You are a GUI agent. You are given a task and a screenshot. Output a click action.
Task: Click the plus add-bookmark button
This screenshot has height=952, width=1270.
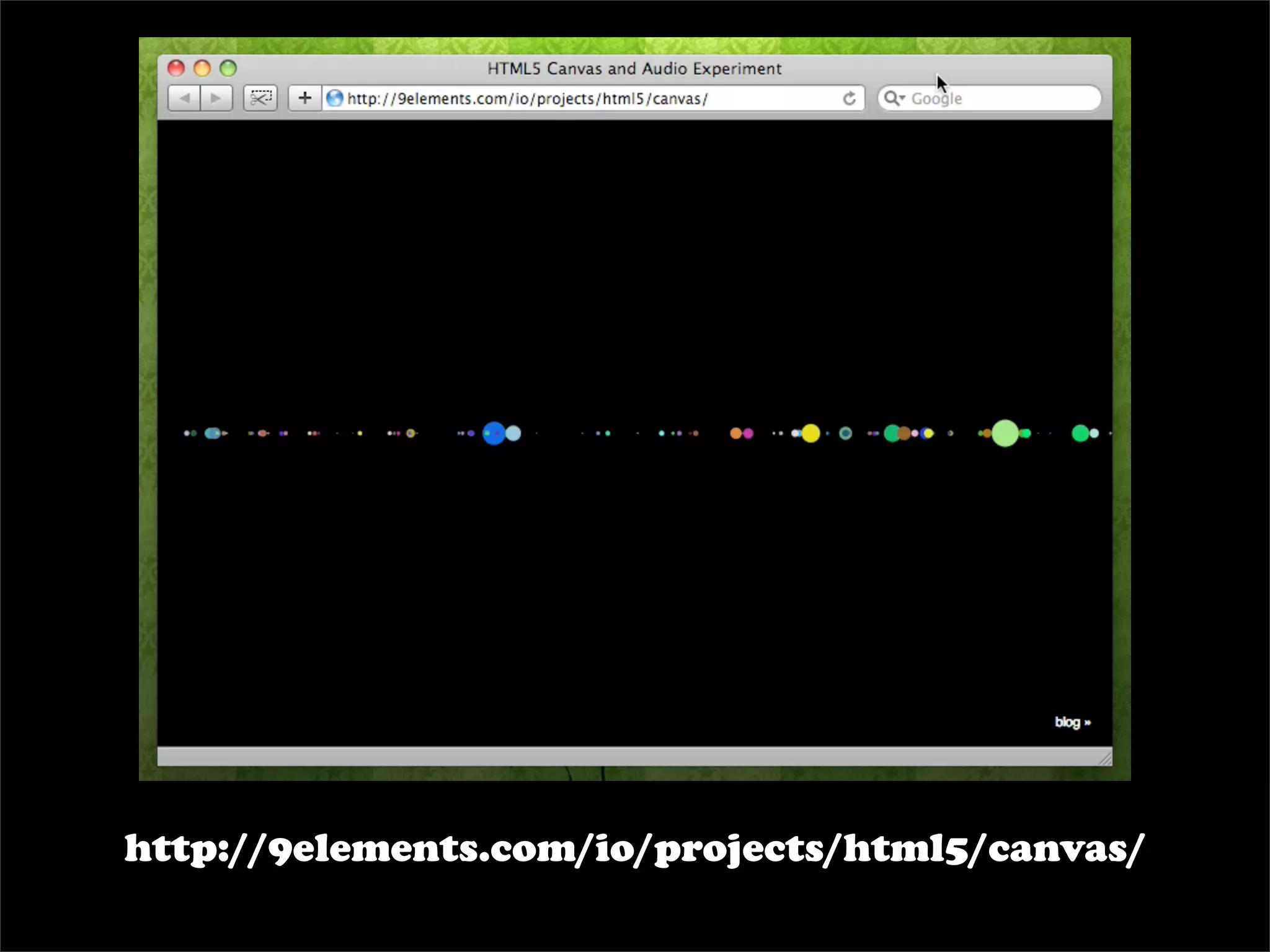[x=304, y=98]
